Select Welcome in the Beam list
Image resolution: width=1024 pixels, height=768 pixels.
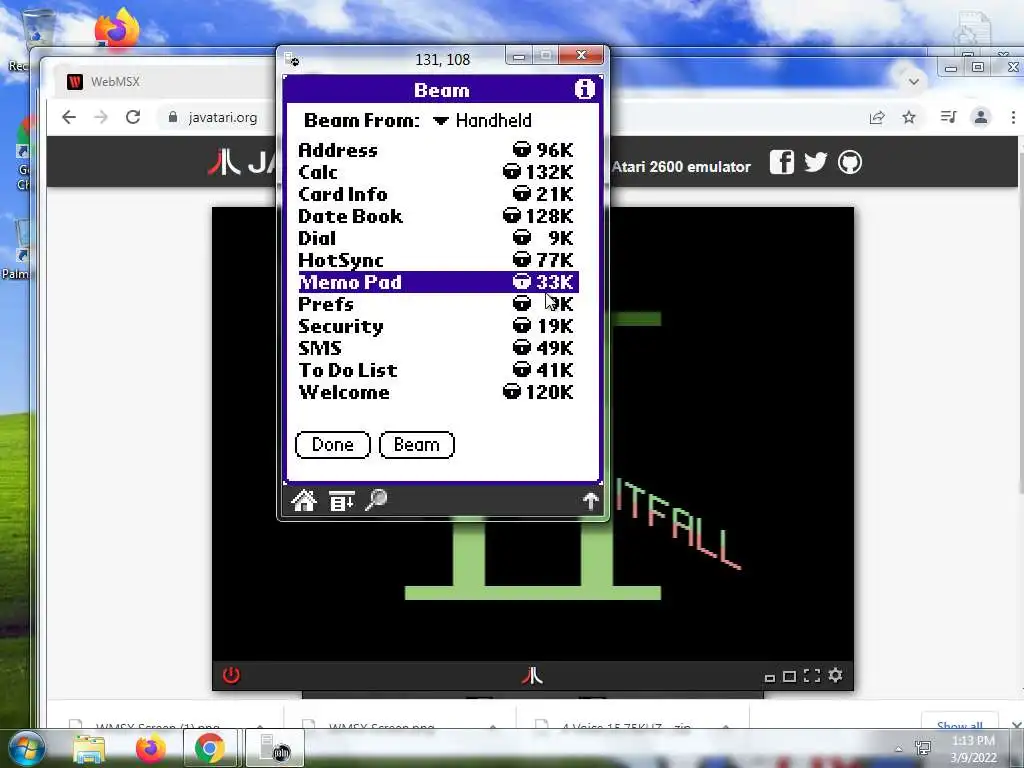click(436, 392)
